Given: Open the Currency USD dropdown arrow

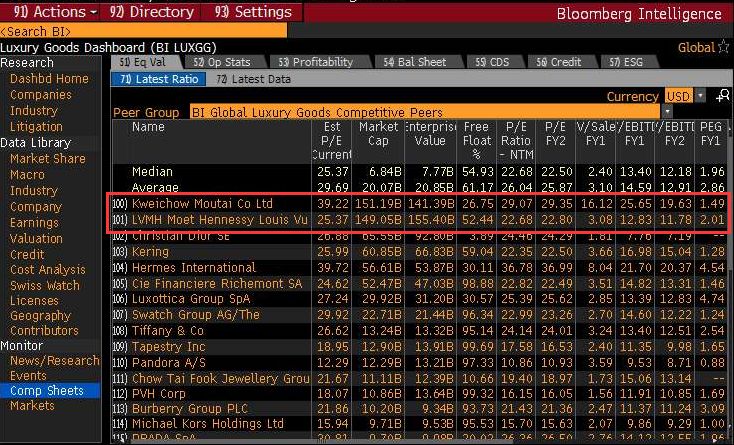Looking at the screenshot, I should pos(700,96).
